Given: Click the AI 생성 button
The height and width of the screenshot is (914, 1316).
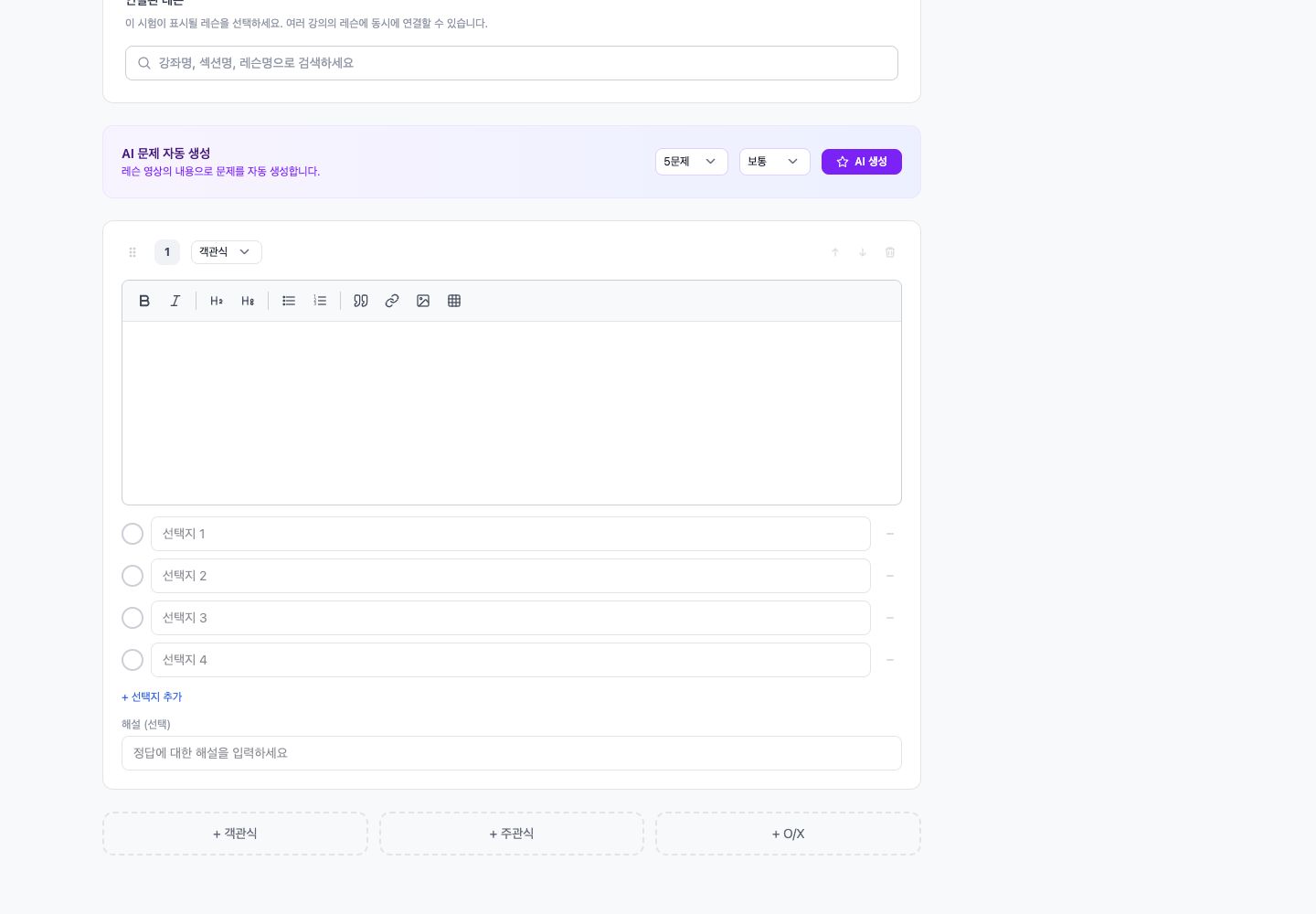Looking at the screenshot, I should click(862, 162).
